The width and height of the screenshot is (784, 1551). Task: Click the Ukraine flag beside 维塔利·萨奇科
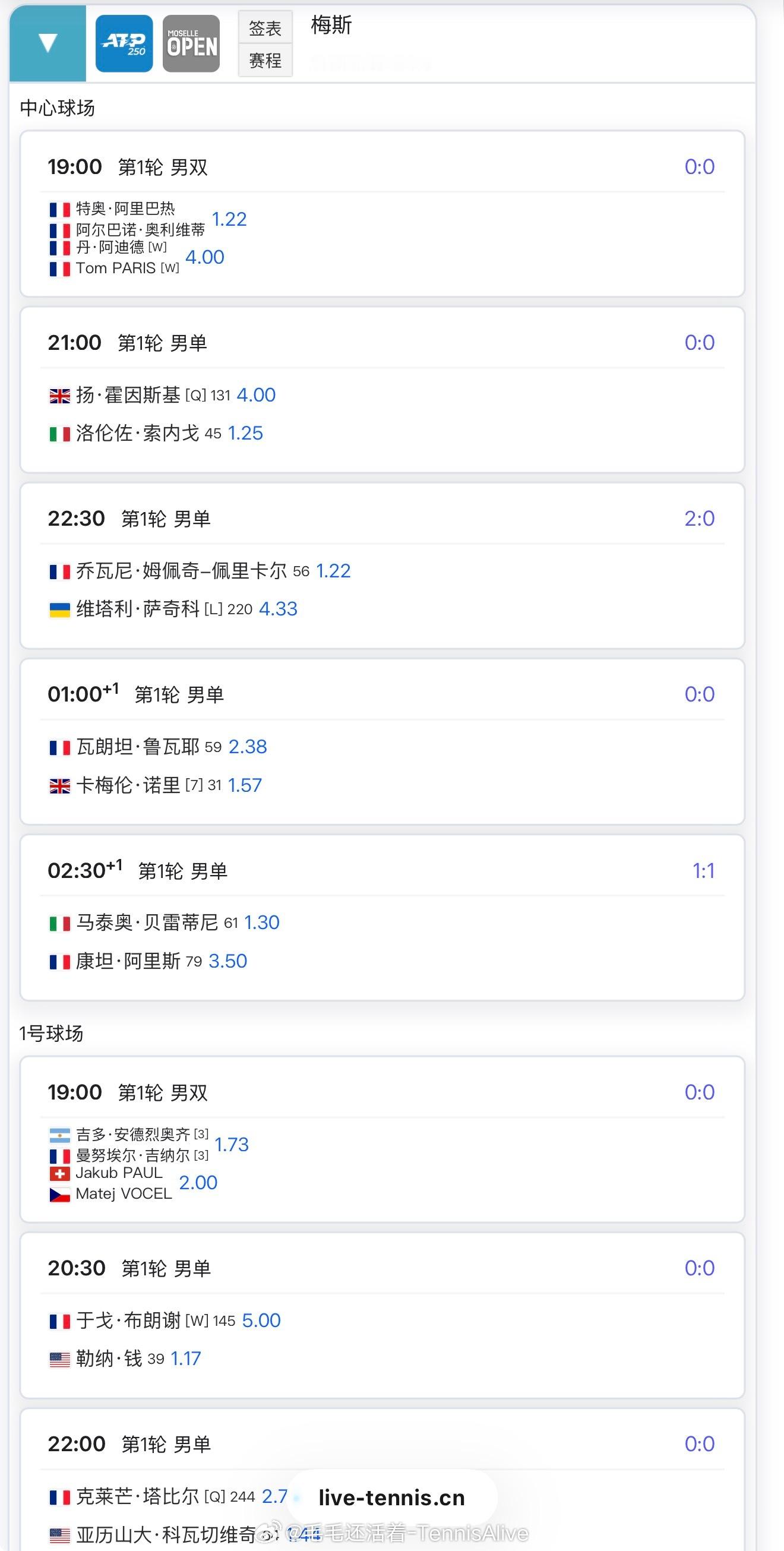pyautogui.click(x=59, y=609)
